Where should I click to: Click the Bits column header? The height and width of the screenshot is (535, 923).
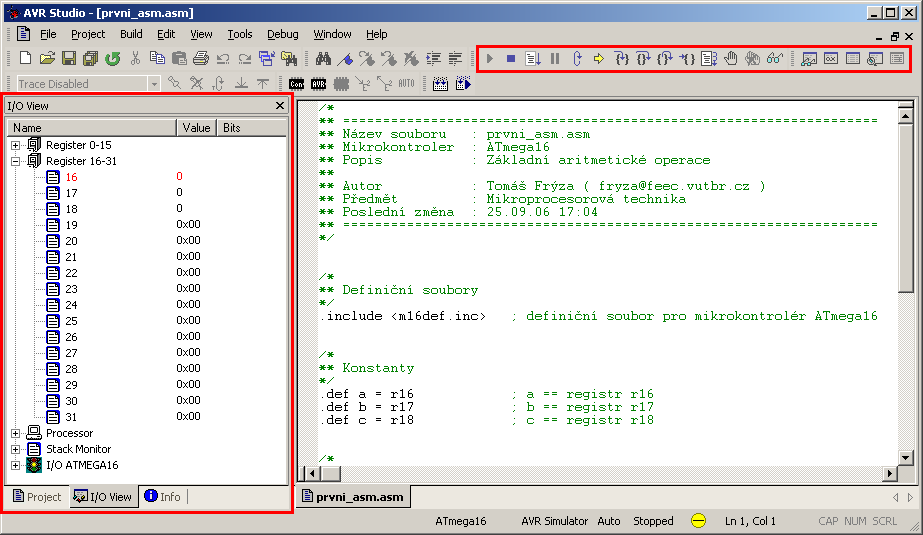[252, 128]
